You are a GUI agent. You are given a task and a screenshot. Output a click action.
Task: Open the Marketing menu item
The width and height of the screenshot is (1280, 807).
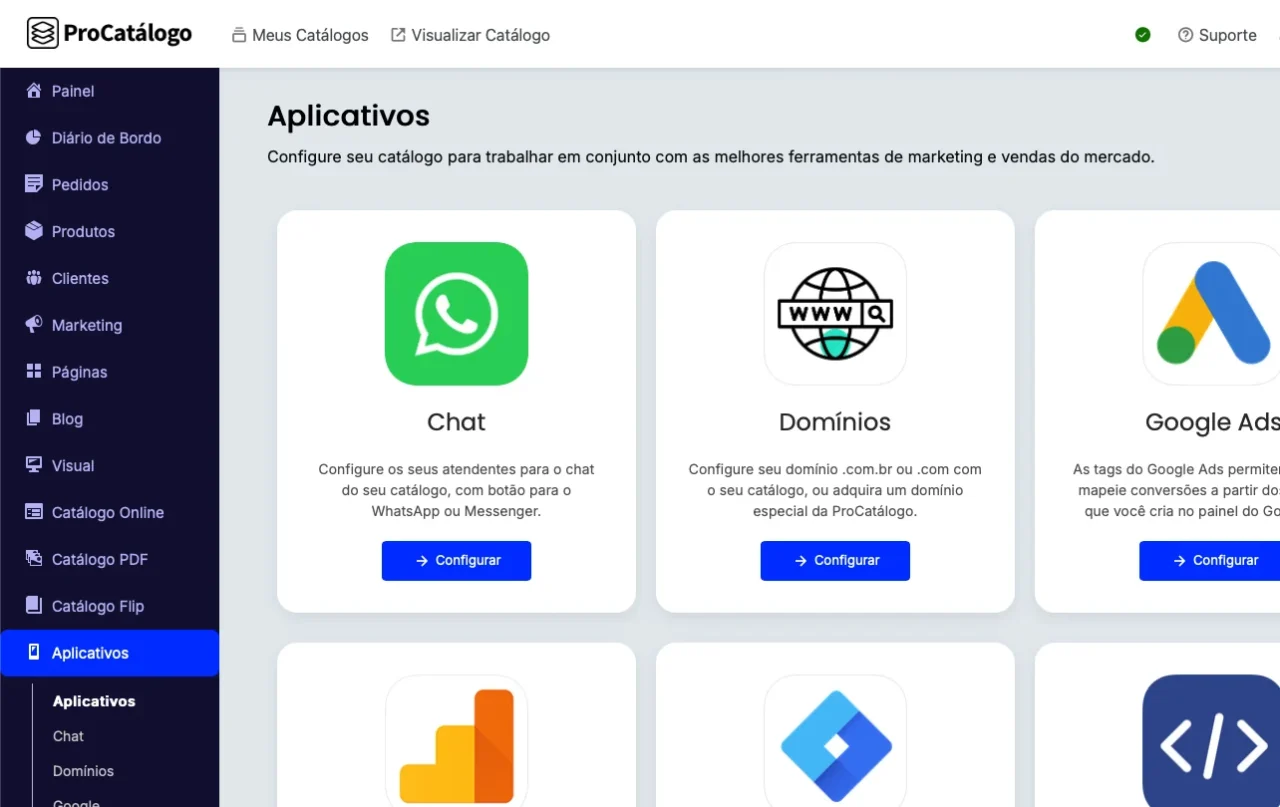(87, 325)
